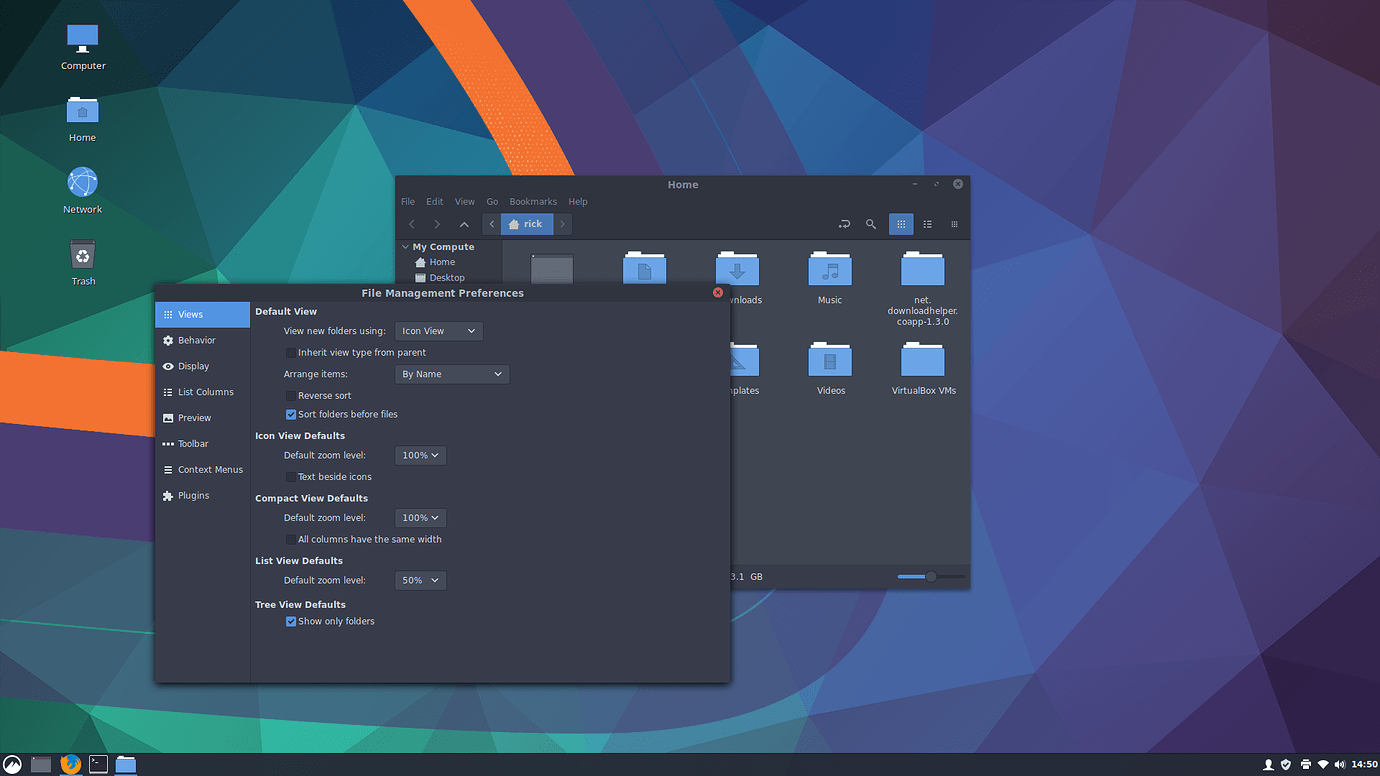Go up to parent folder
1380x776 pixels.
pos(464,224)
